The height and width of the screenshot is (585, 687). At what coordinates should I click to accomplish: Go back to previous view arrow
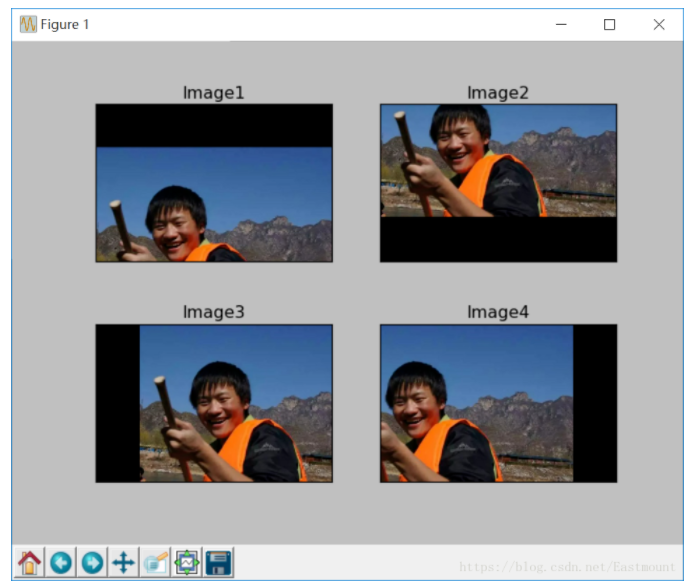coord(60,562)
